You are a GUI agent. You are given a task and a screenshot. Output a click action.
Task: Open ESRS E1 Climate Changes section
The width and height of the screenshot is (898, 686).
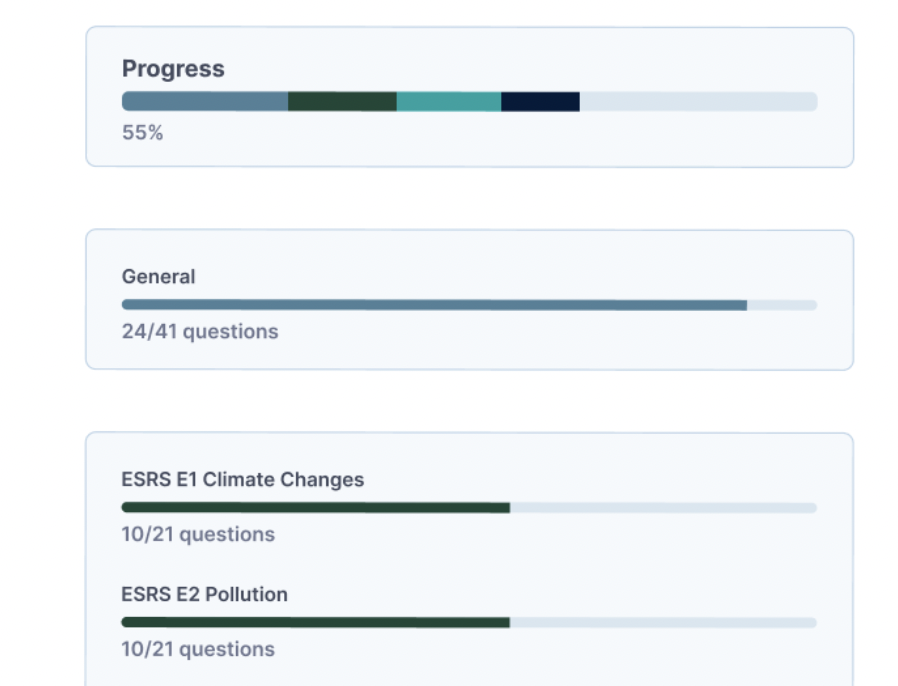click(x=243, y=480)
